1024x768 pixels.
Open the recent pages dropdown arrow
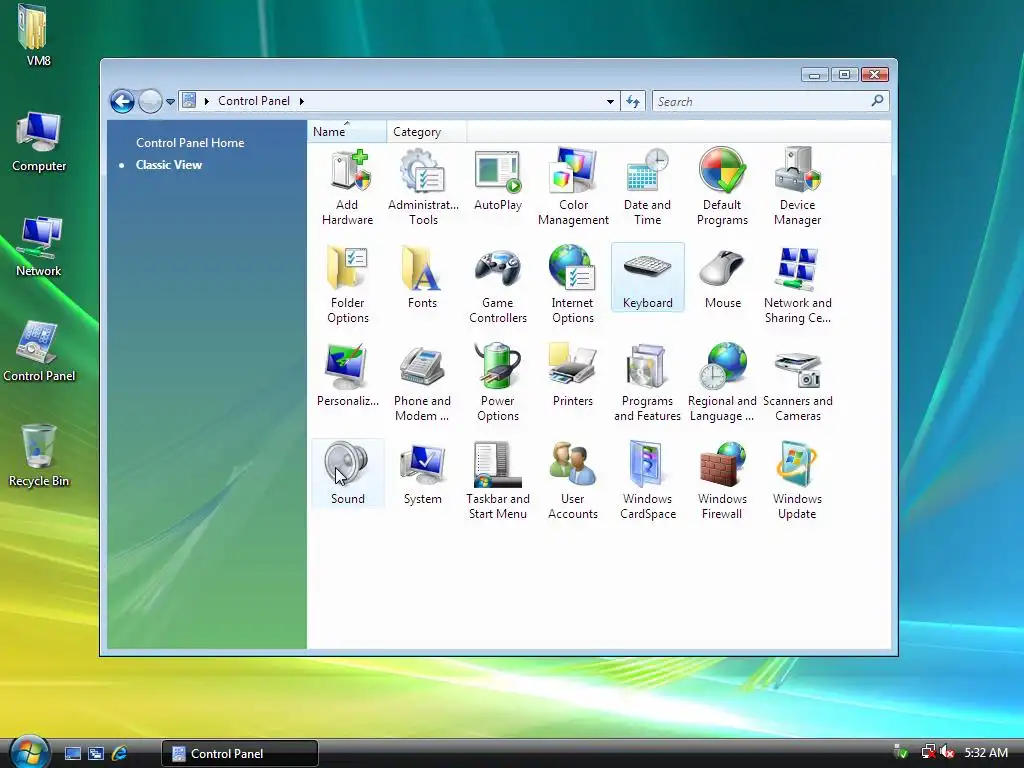click(x=170, y=102)
